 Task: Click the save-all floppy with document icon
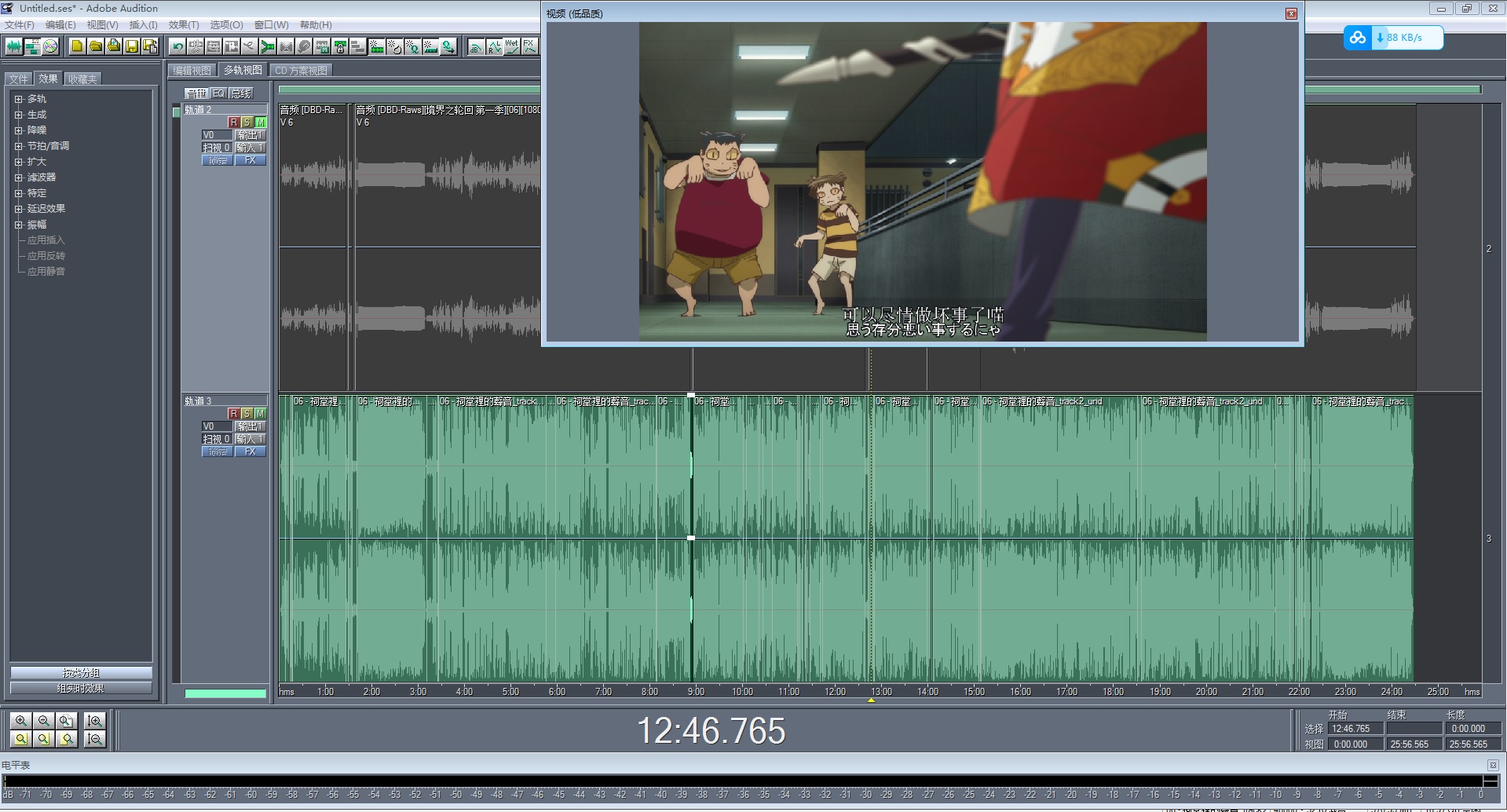pos(150,46)
